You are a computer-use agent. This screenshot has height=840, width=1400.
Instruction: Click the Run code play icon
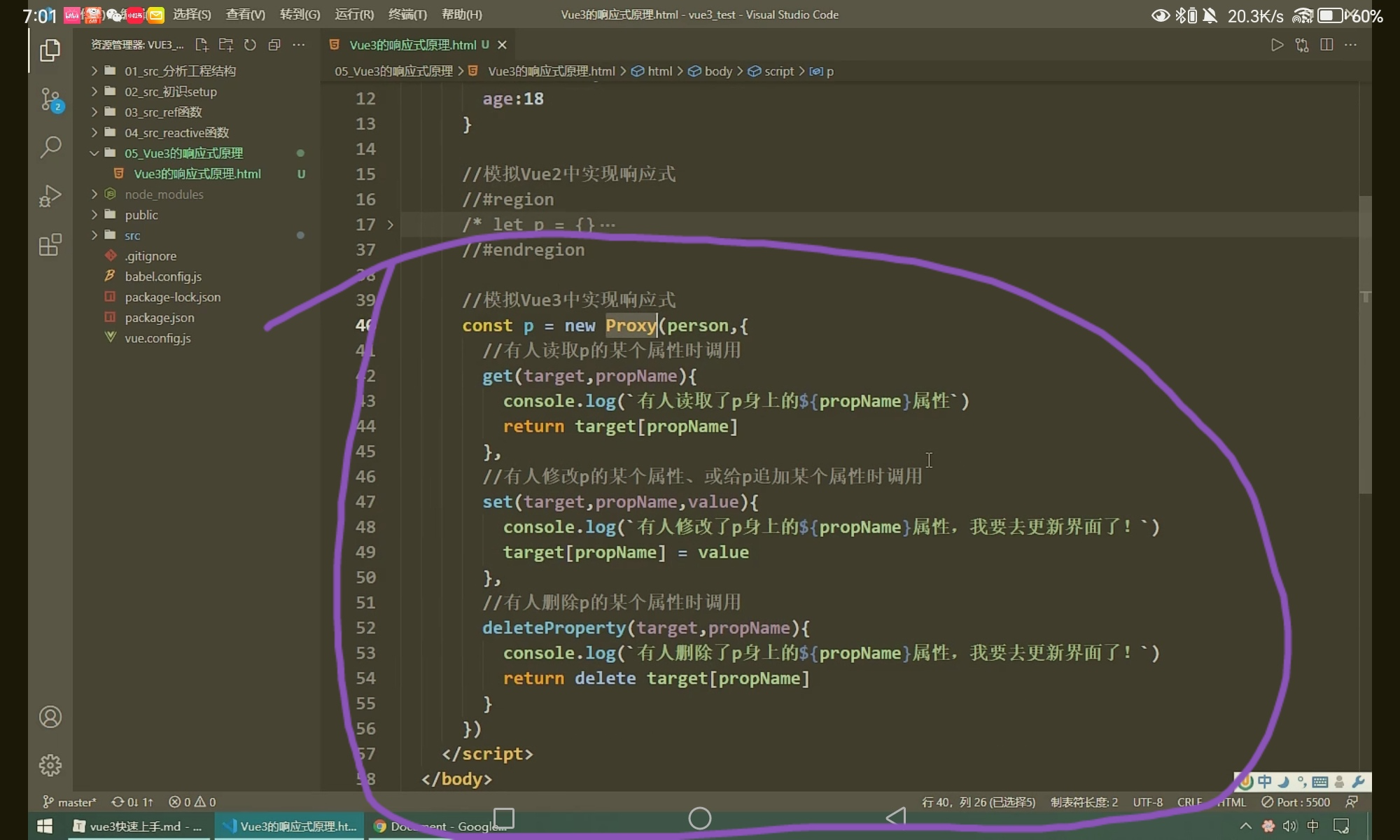coord(1277,45)
